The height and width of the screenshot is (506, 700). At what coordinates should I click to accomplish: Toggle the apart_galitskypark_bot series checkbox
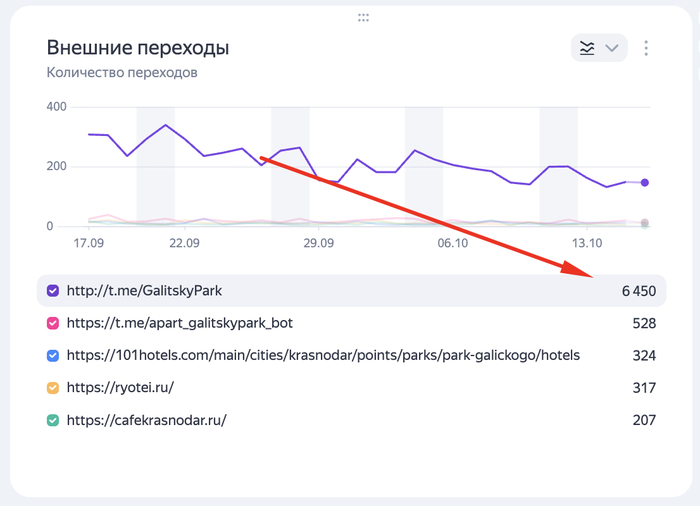click(x=53, y=323)
